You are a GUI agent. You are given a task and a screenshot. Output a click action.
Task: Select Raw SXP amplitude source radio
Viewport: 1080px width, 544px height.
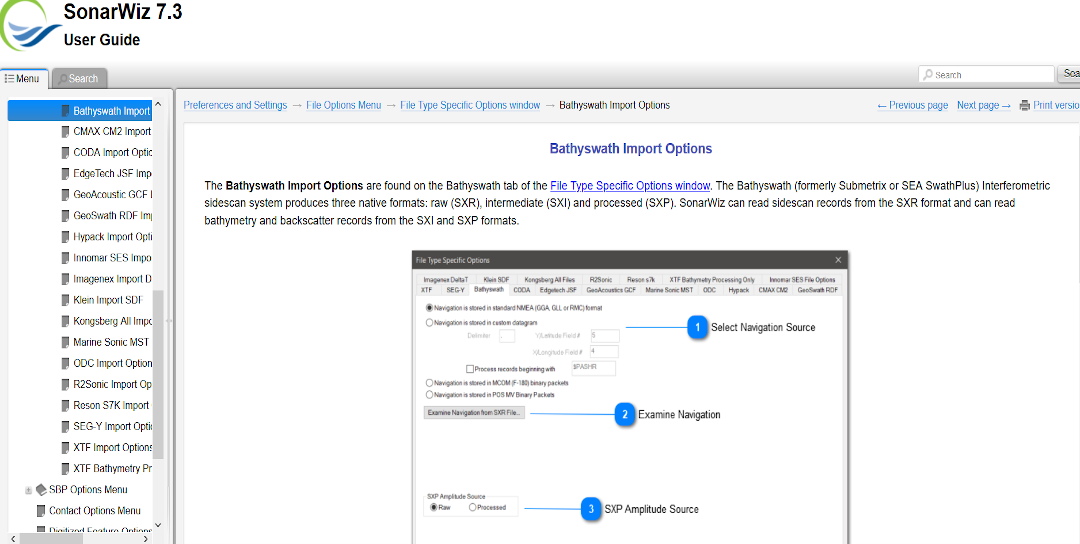434,508
